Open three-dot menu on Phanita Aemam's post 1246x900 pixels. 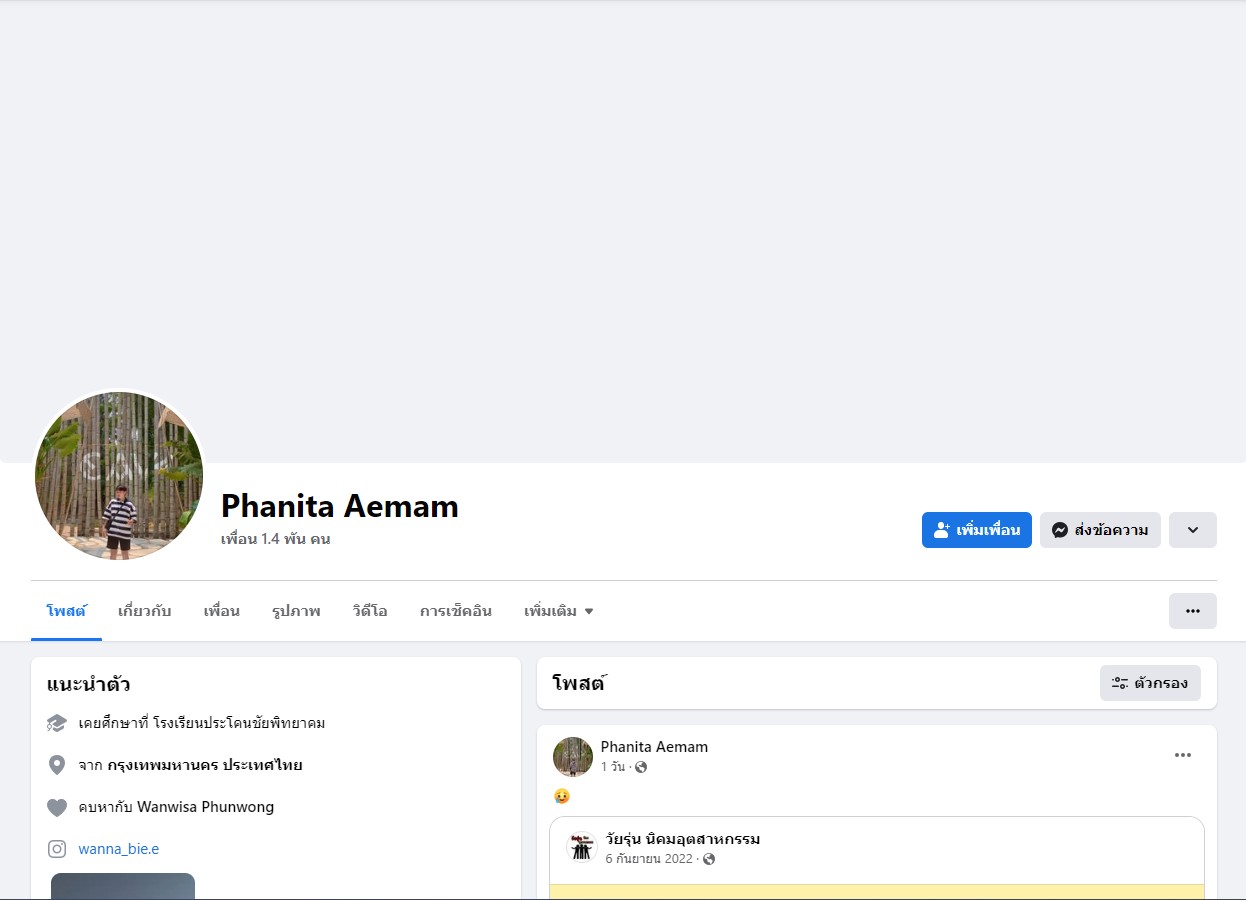(1183, 755)
